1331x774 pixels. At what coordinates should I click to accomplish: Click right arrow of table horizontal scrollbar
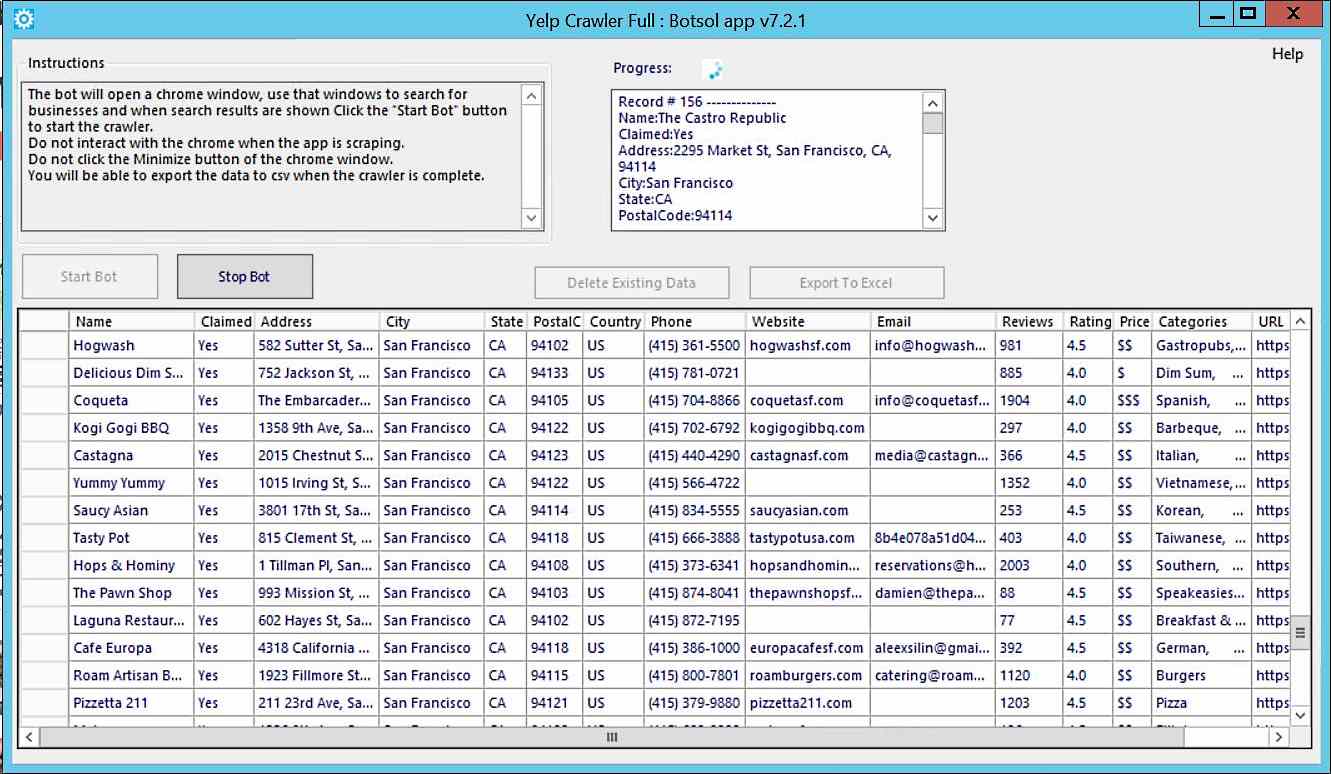click(1279, 737)
